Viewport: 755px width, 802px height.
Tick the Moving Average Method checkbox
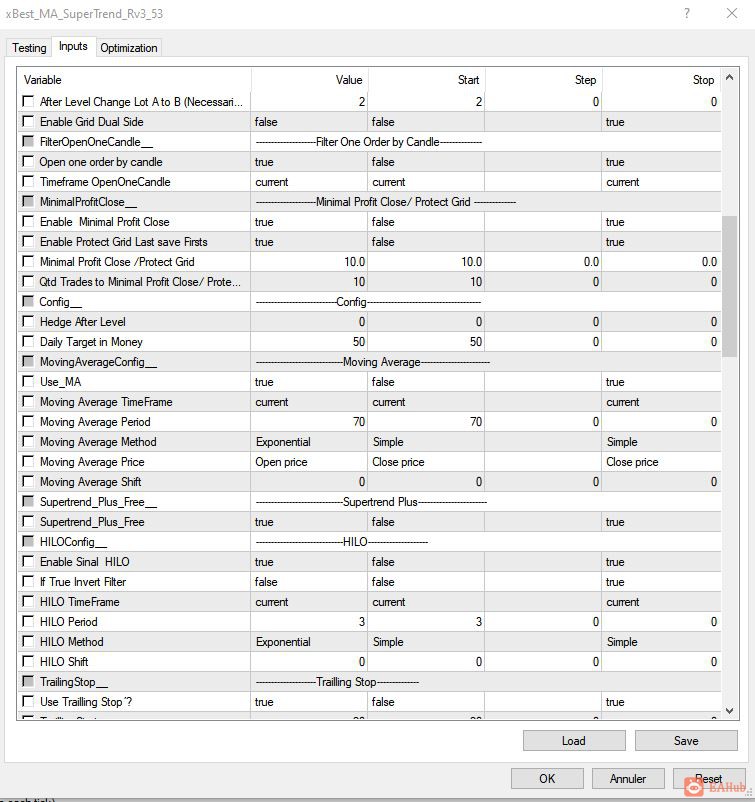tap(28, 441)
